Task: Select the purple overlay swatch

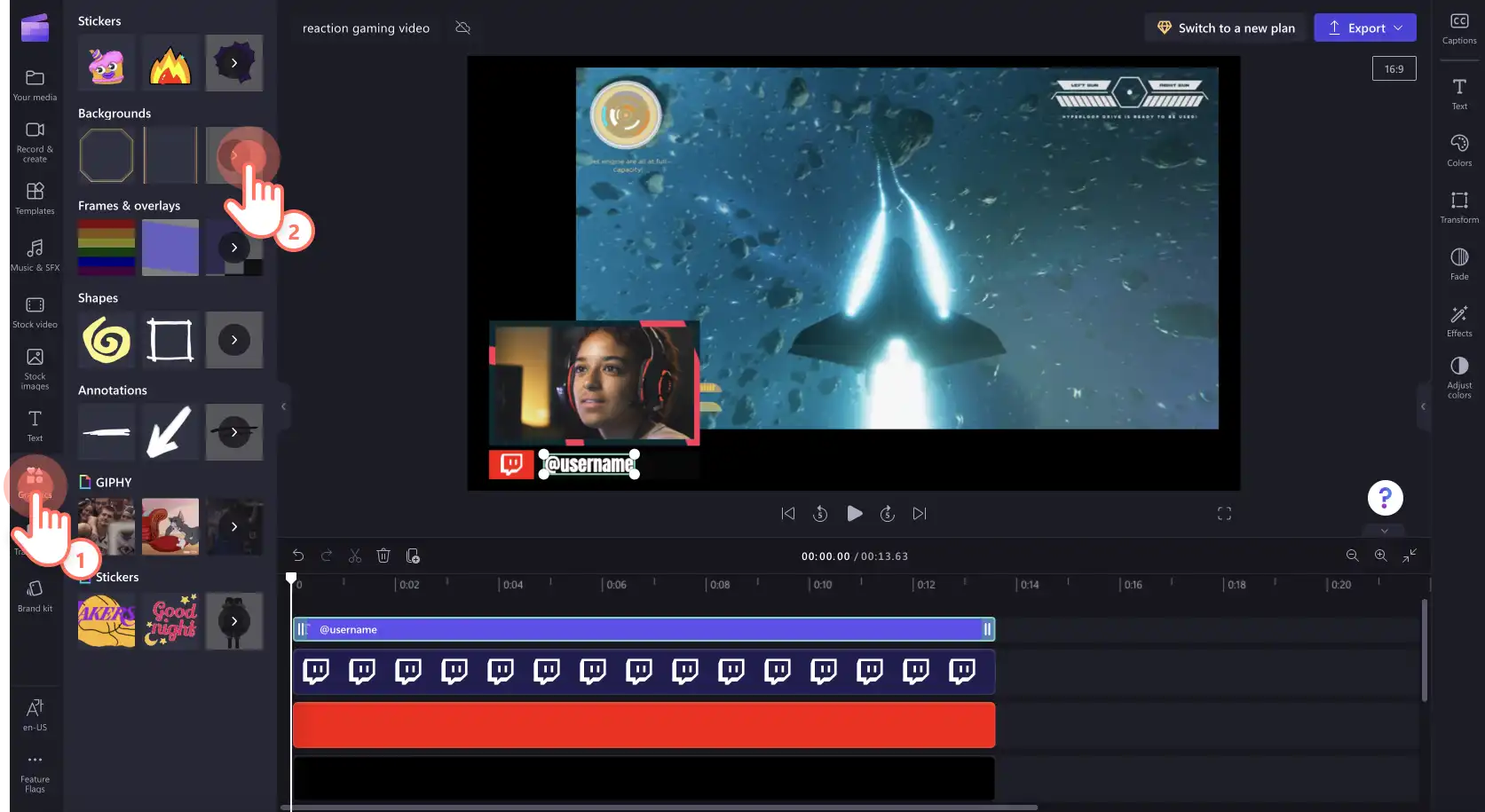Action: [x=170, y=248]
